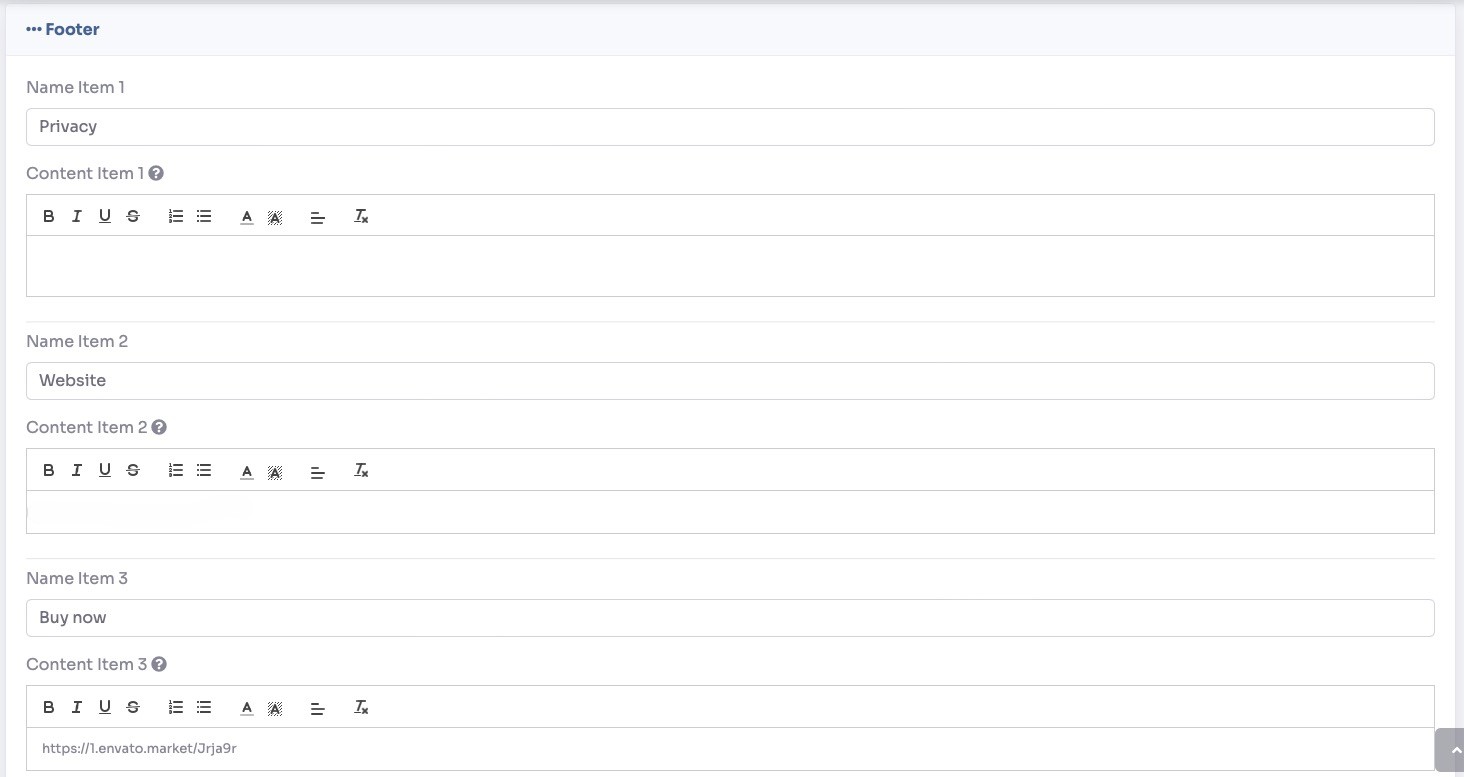Screen dimensions: 1464x777
Task: Click the scroll-to-top arrow button
Action: 1452,750
